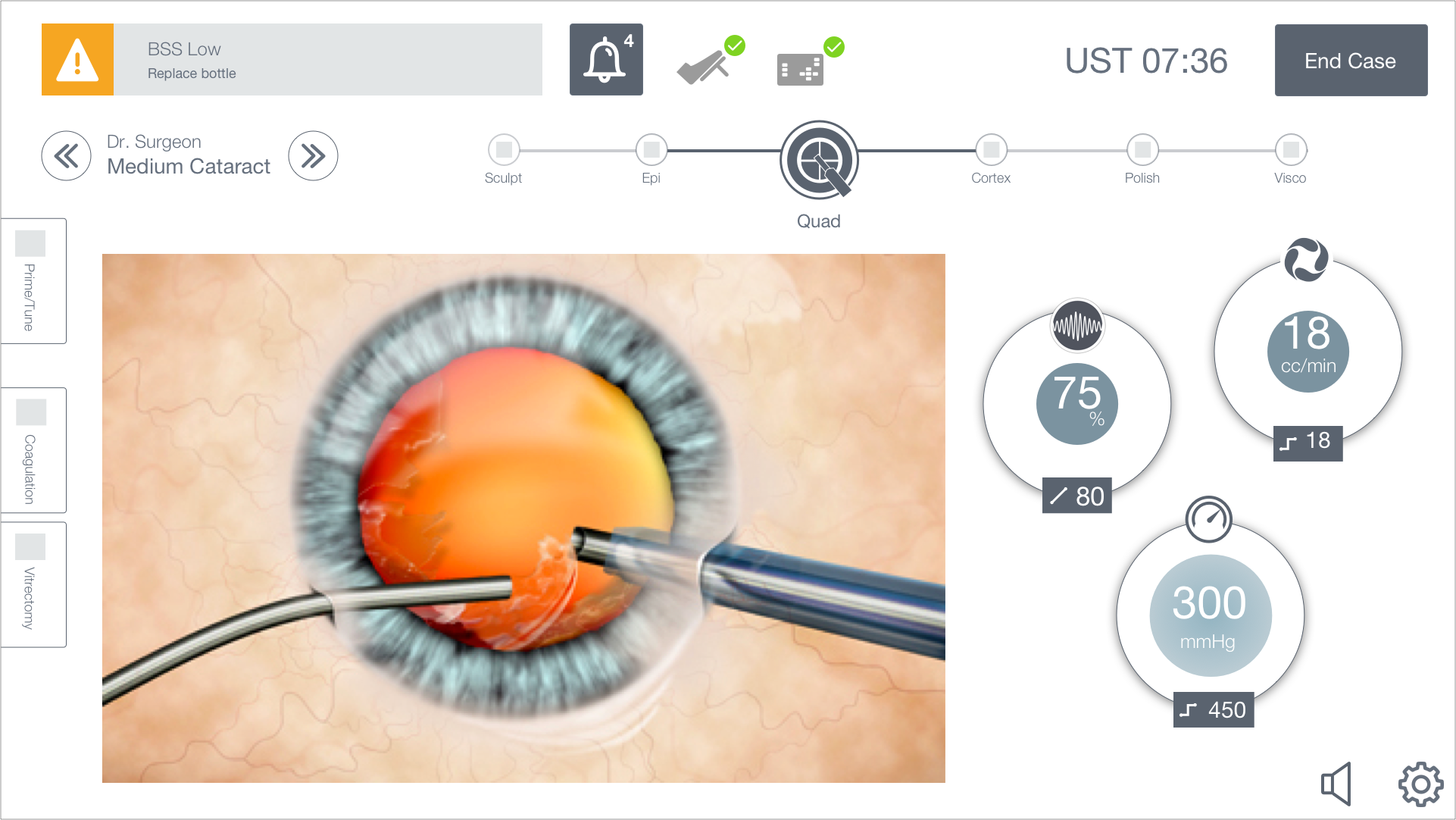
Task: Open the Vitrectomy side tab
Action: tap(33, 584)
